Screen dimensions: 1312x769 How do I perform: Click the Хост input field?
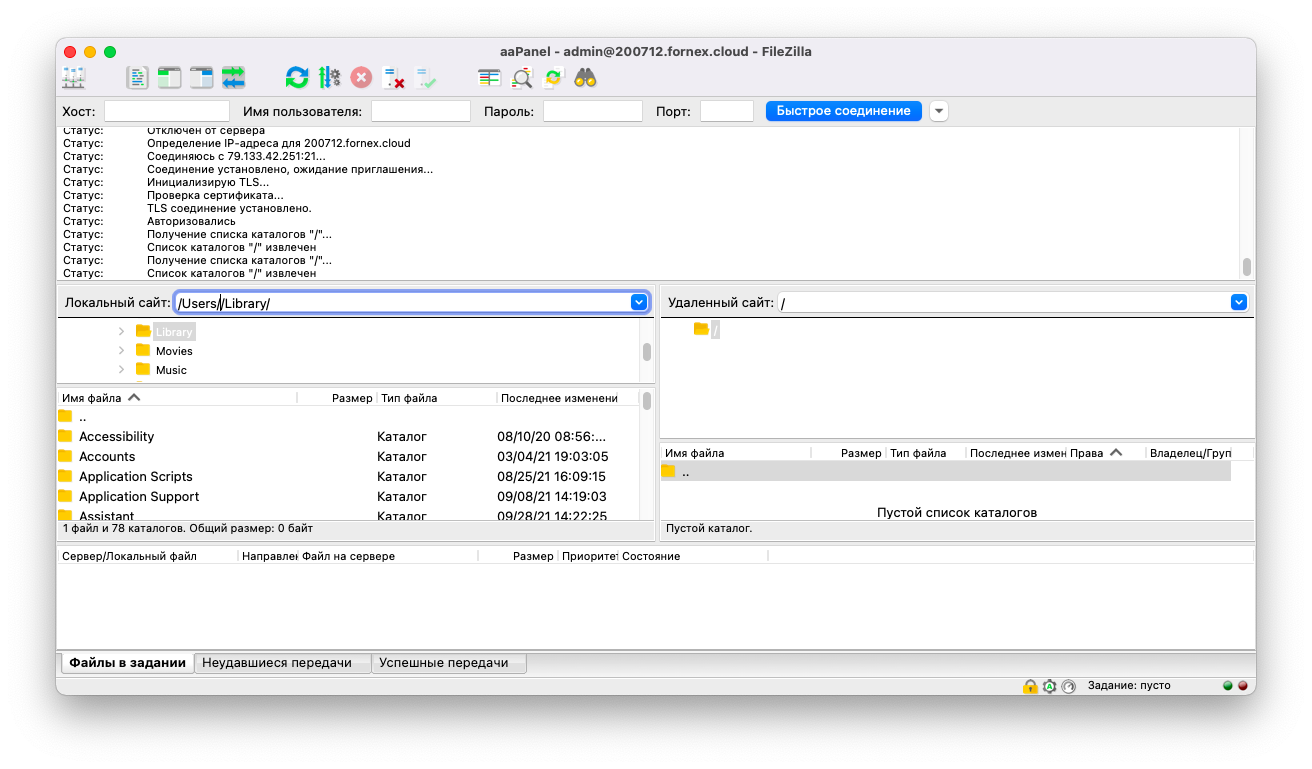(167, 111)
